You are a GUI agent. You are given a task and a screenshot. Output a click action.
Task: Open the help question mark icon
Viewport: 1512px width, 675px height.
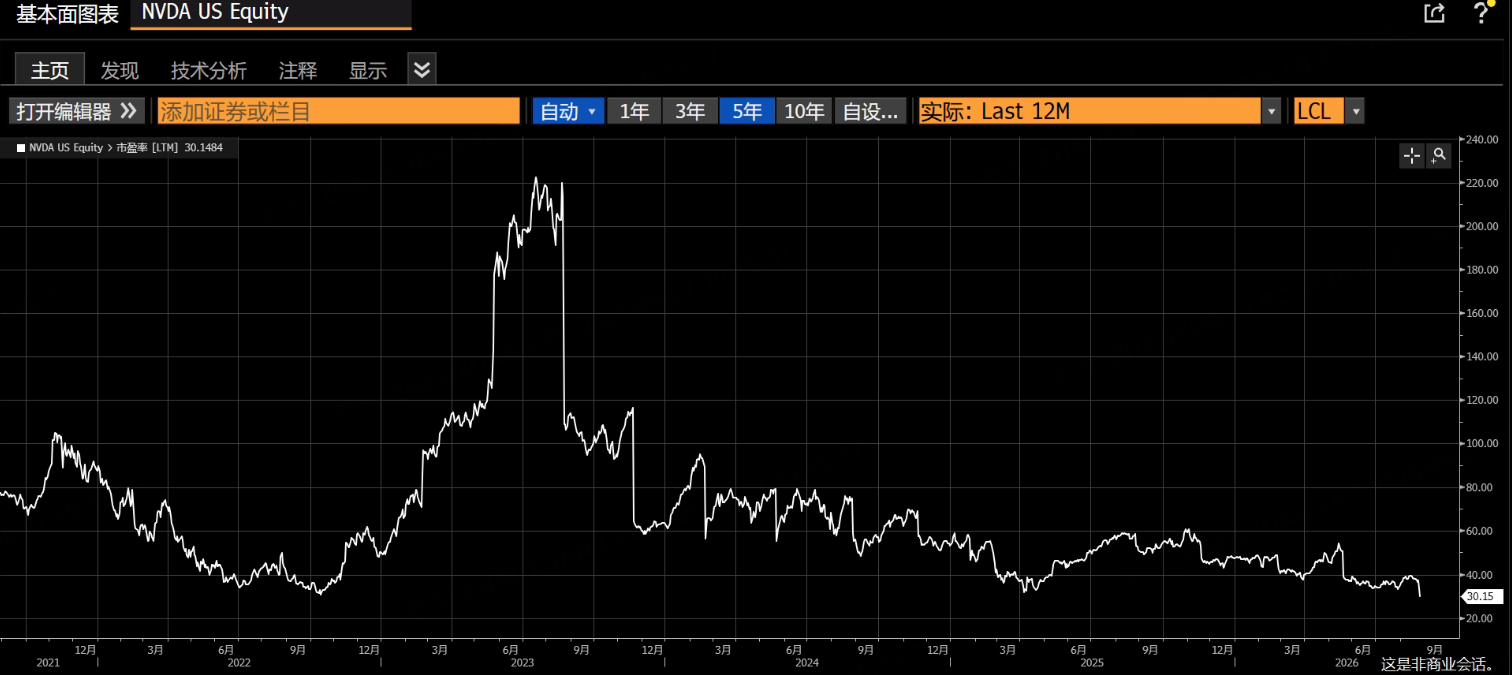click(x=1482, y=13)
